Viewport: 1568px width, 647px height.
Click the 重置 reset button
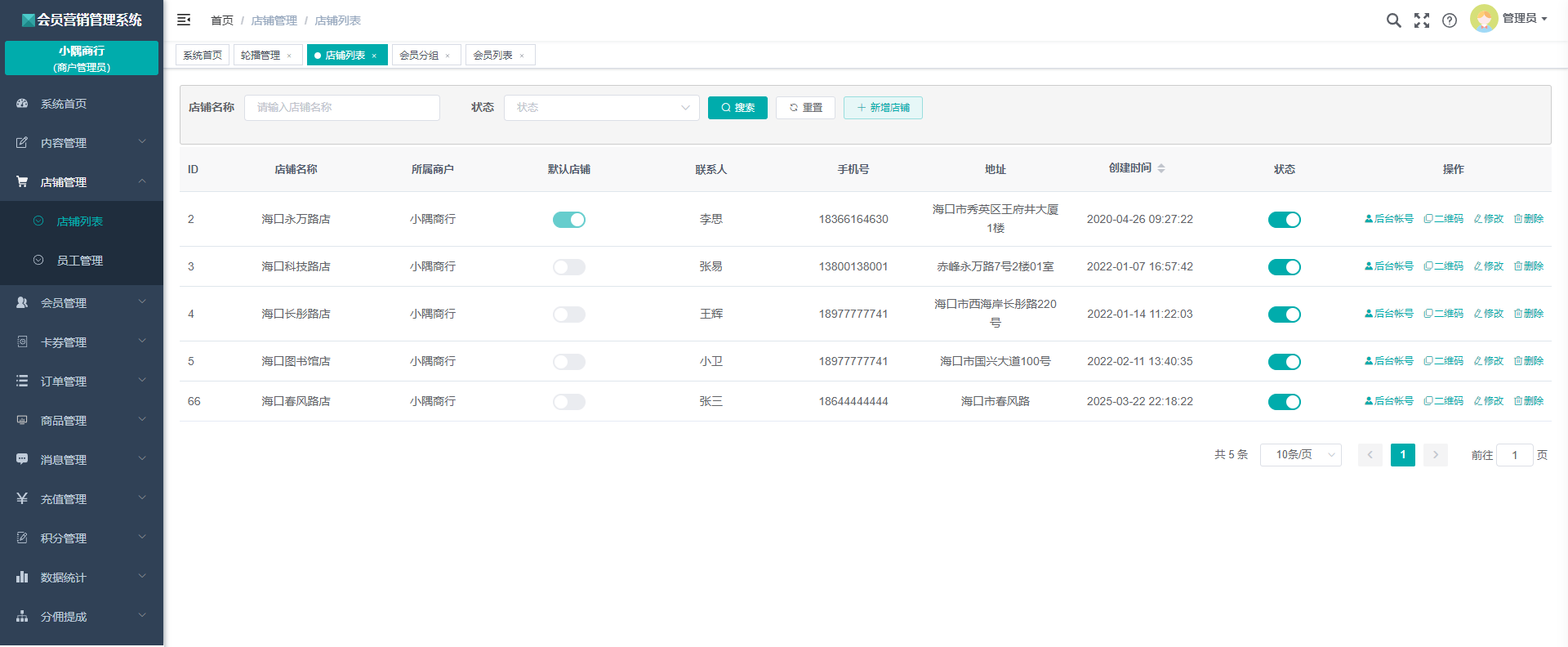click(805, 108)
